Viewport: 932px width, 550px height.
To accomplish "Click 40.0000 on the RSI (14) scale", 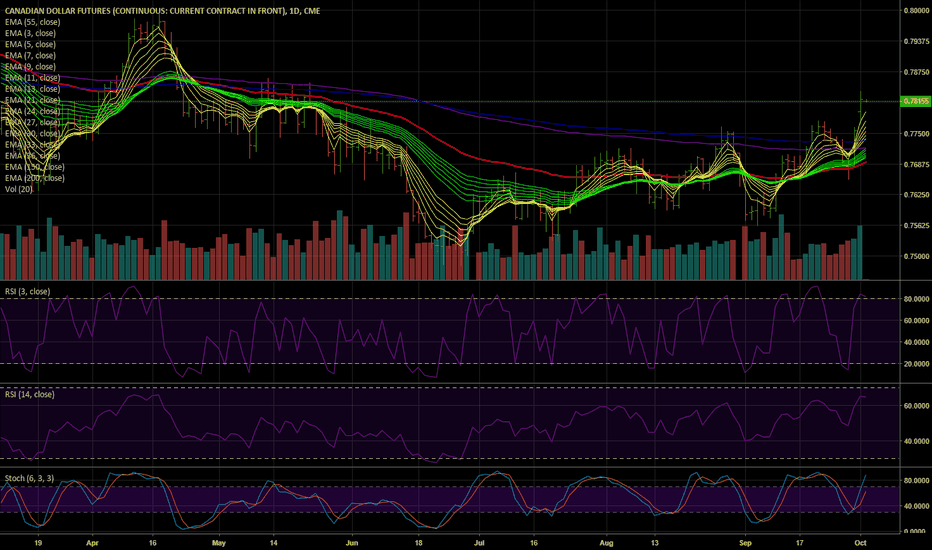I will [917, 441].
